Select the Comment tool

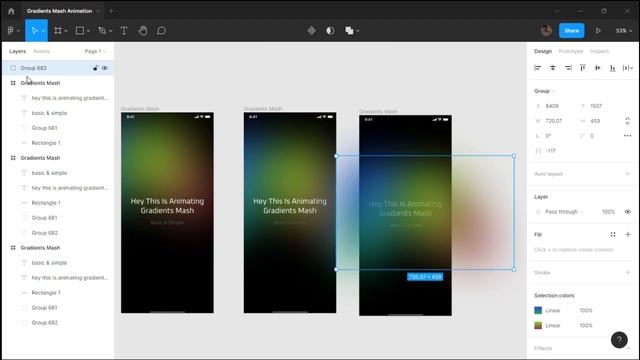[162, 31]
